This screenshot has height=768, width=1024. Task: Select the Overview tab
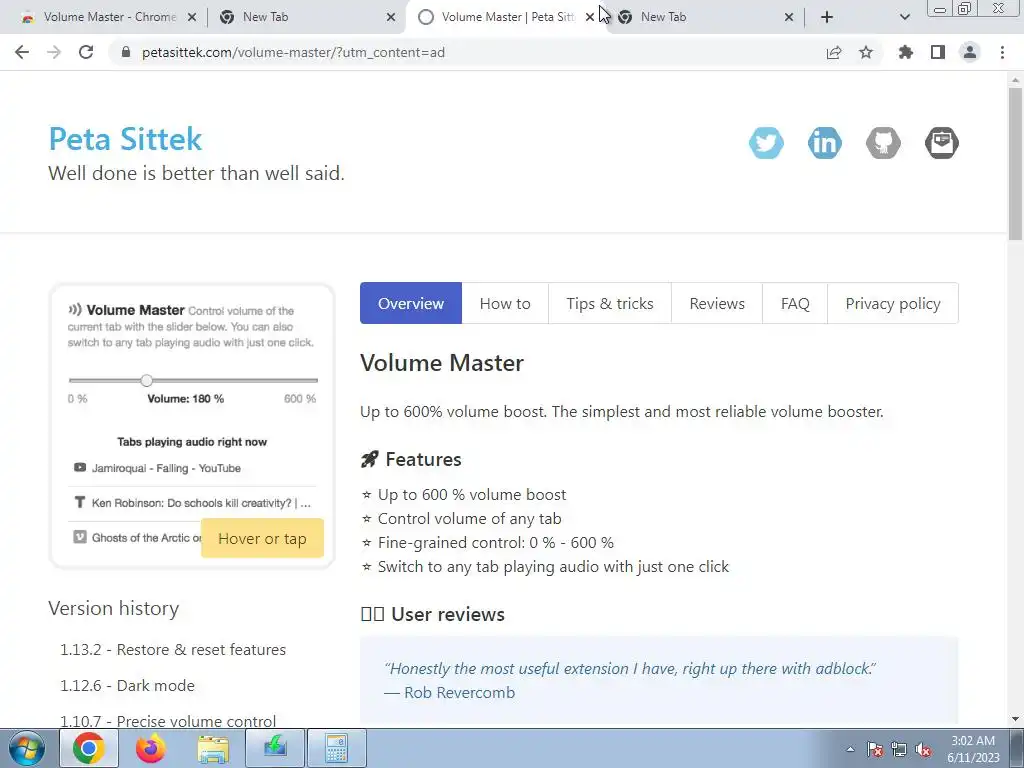[x=411, y=303]
